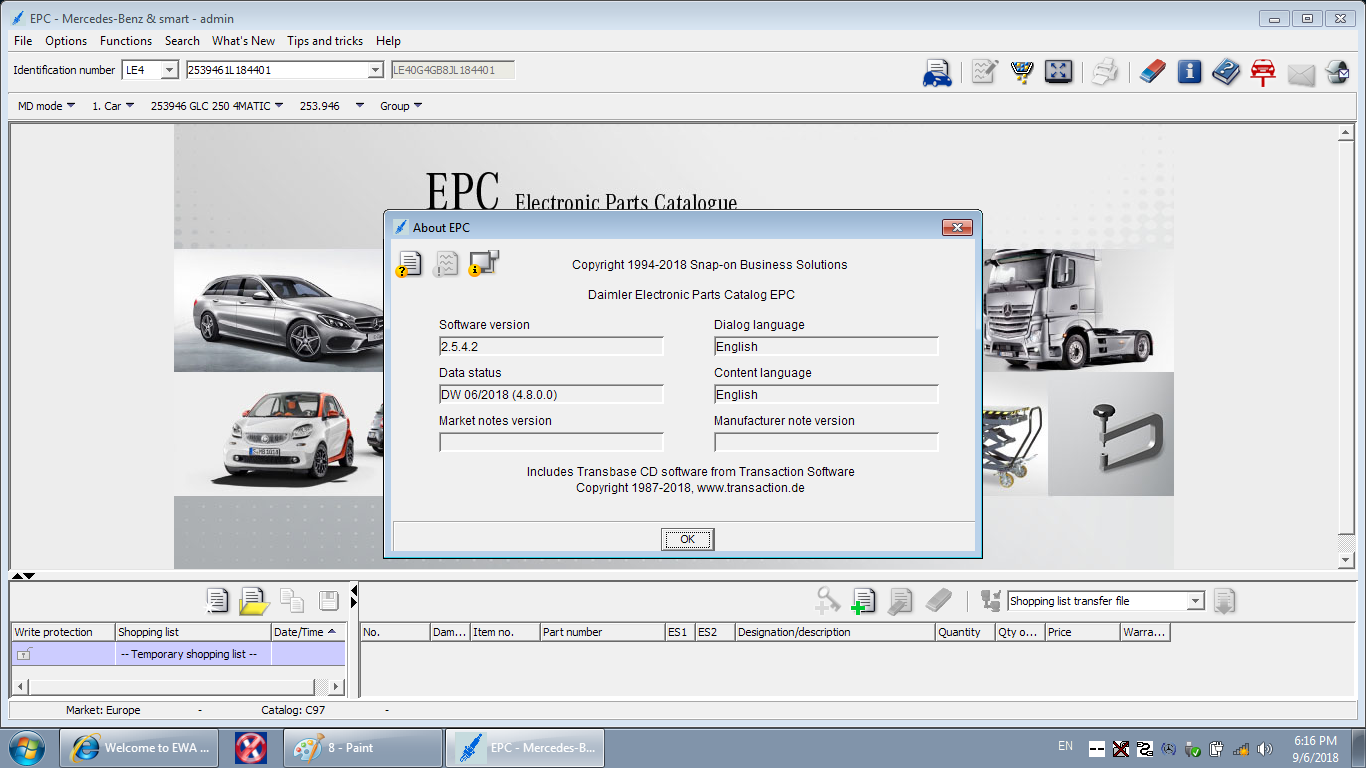Image resolution: width=1366 pixels, height=768 pixels.
Task: Open the Shopping list transfer file dropdown
Action: coord(1195,601)
